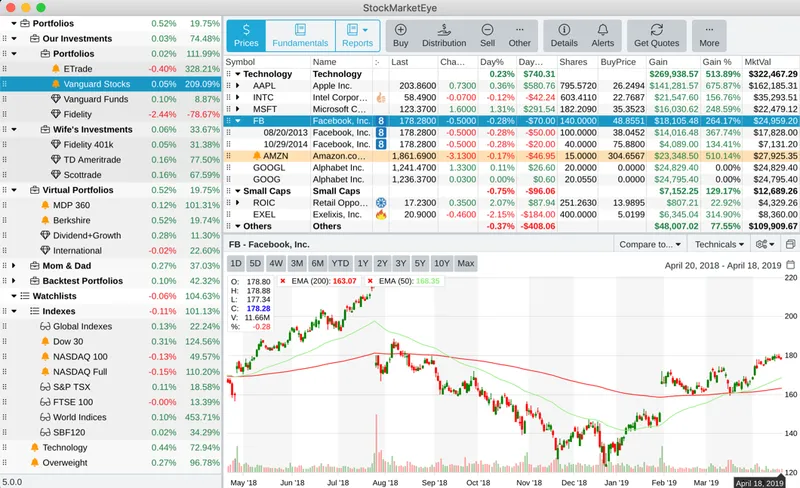Select the 10Y chart range
The width and height of the screenshot is (800, 488).
(x=441, y=263)
